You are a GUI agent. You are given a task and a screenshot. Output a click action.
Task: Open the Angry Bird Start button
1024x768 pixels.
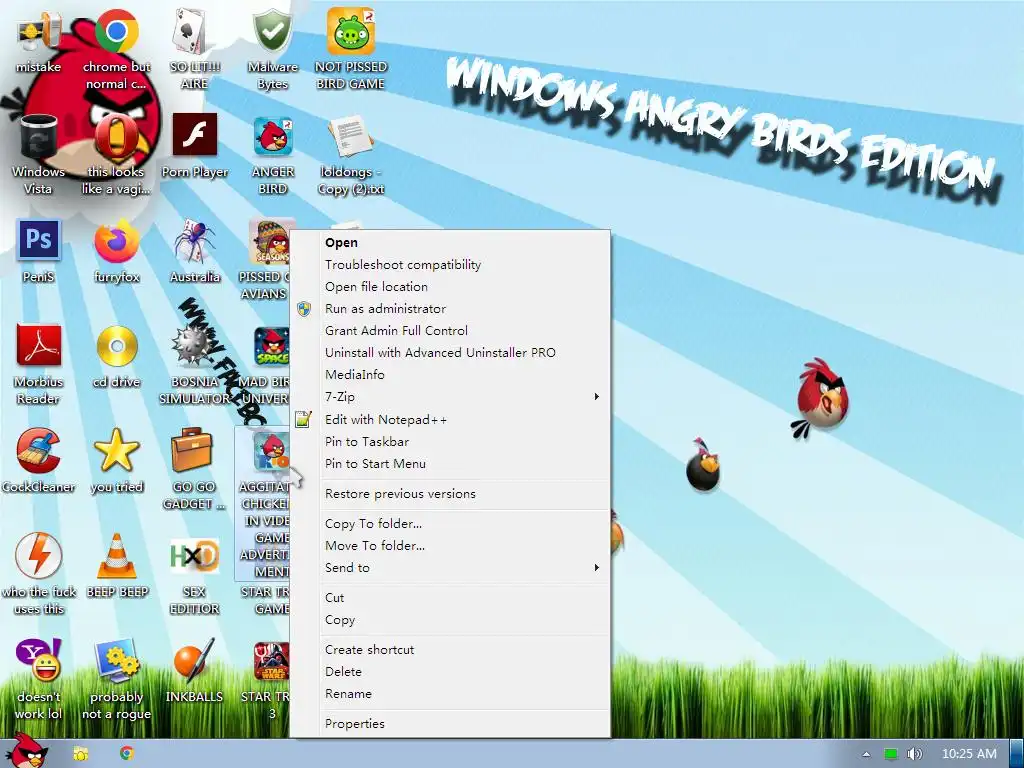(x=27, y=751)
